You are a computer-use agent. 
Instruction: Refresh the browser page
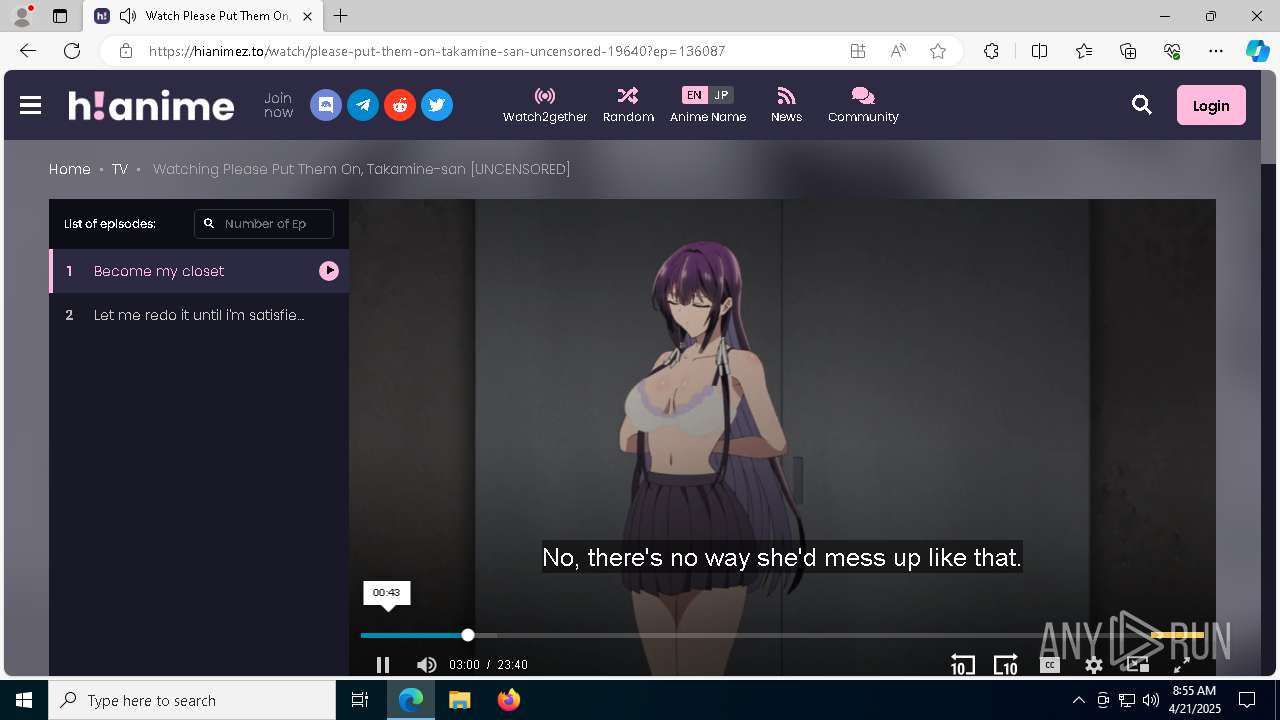coord(72,51)
